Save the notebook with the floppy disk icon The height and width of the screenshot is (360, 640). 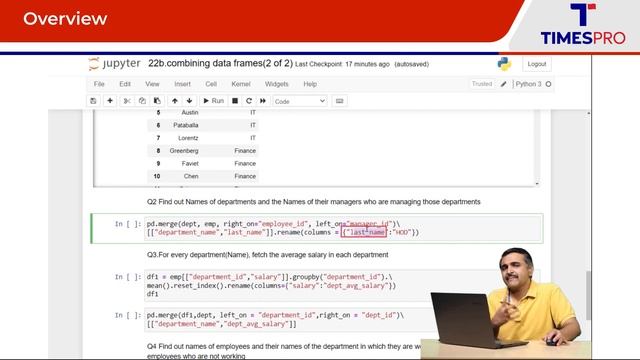pyautogui.click(x=93, y=101)
